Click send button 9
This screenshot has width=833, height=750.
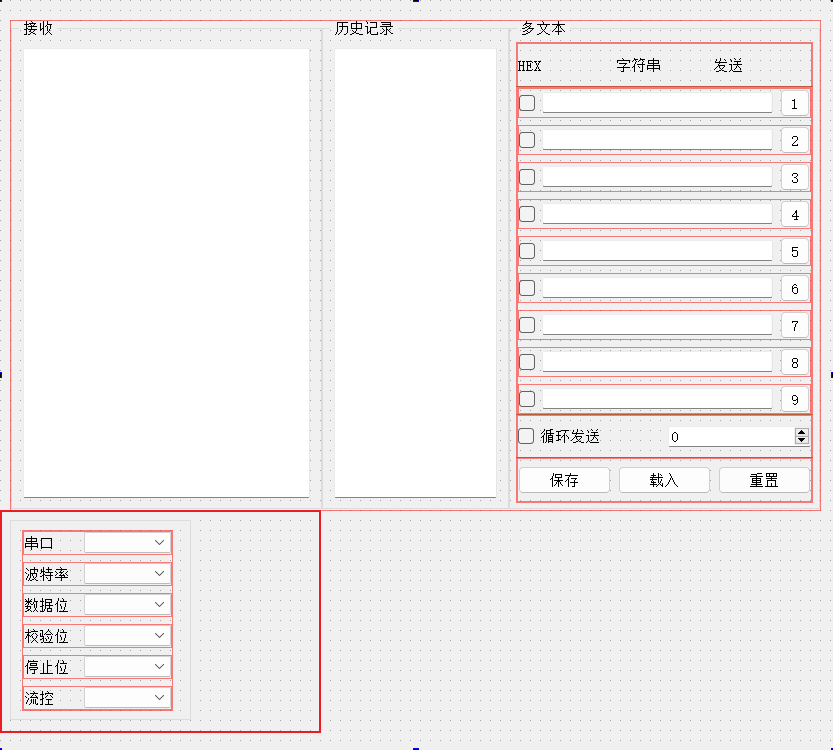(x=795, y=399)
